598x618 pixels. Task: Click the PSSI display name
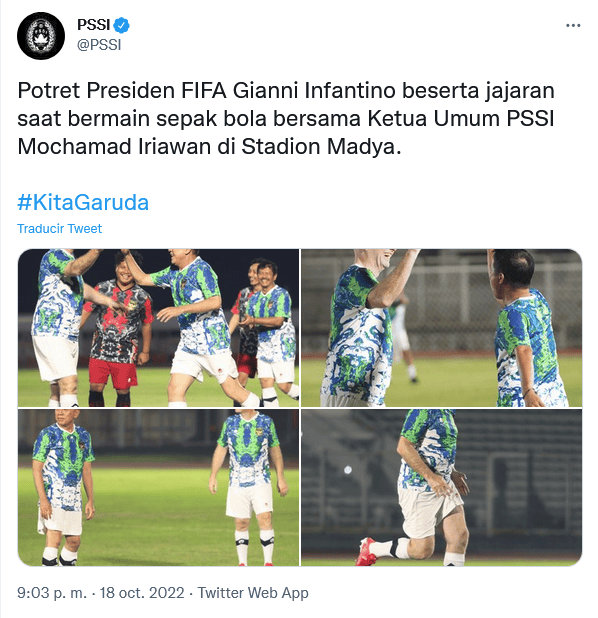click(93, 25)
